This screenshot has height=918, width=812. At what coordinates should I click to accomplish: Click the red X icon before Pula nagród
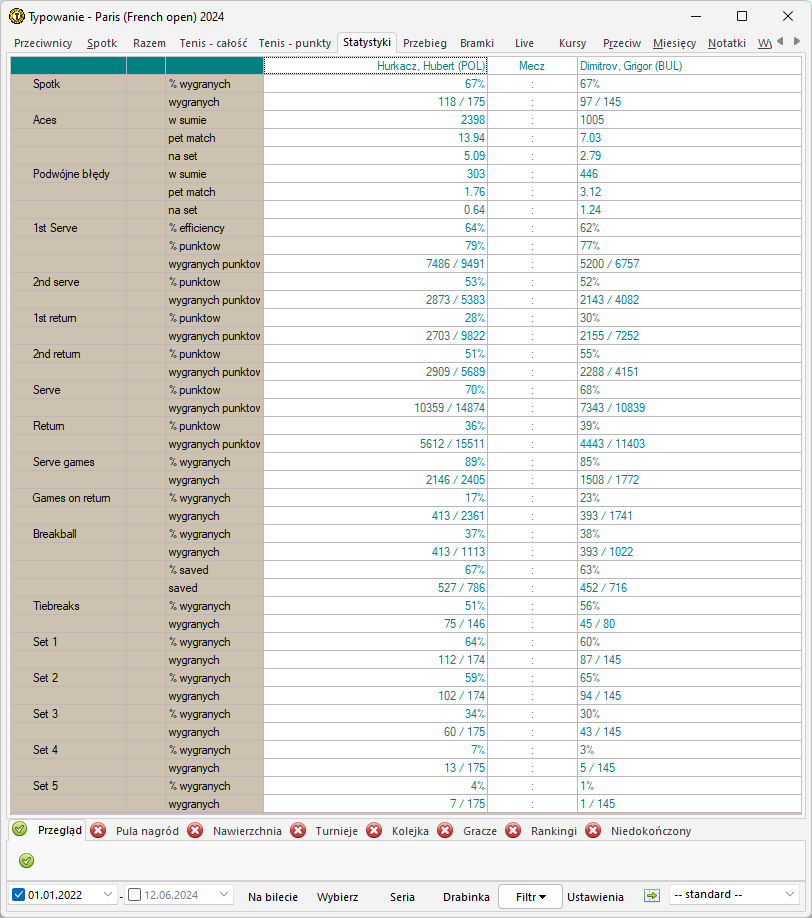point(98,831)
